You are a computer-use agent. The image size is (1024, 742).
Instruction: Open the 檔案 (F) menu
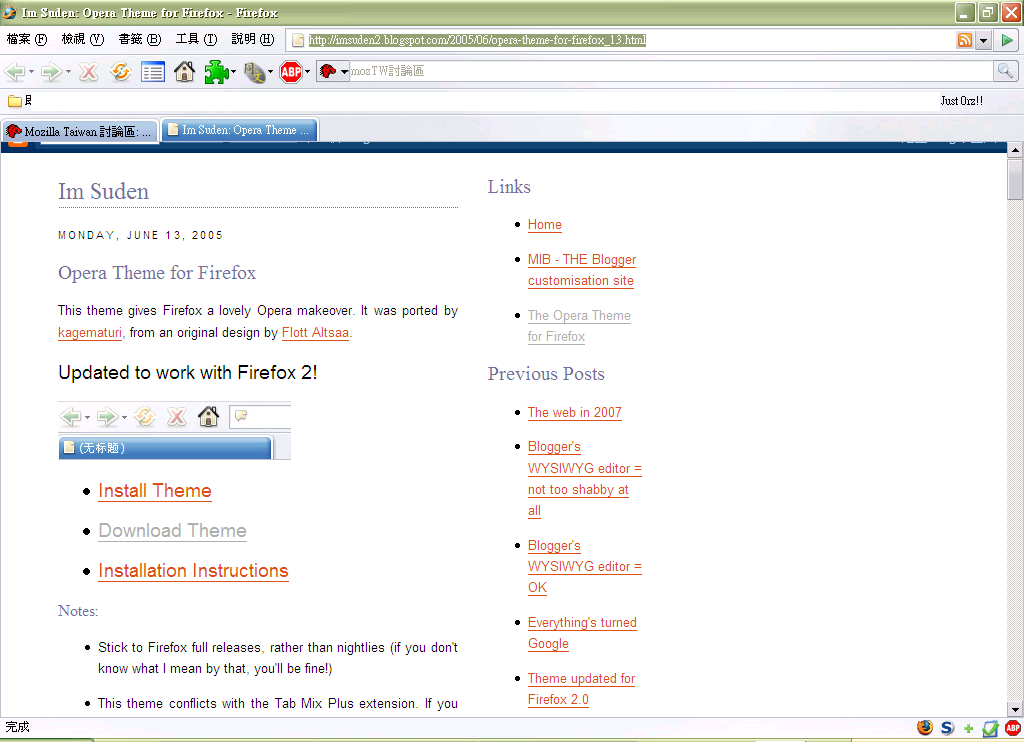click(x=27, y=39)
